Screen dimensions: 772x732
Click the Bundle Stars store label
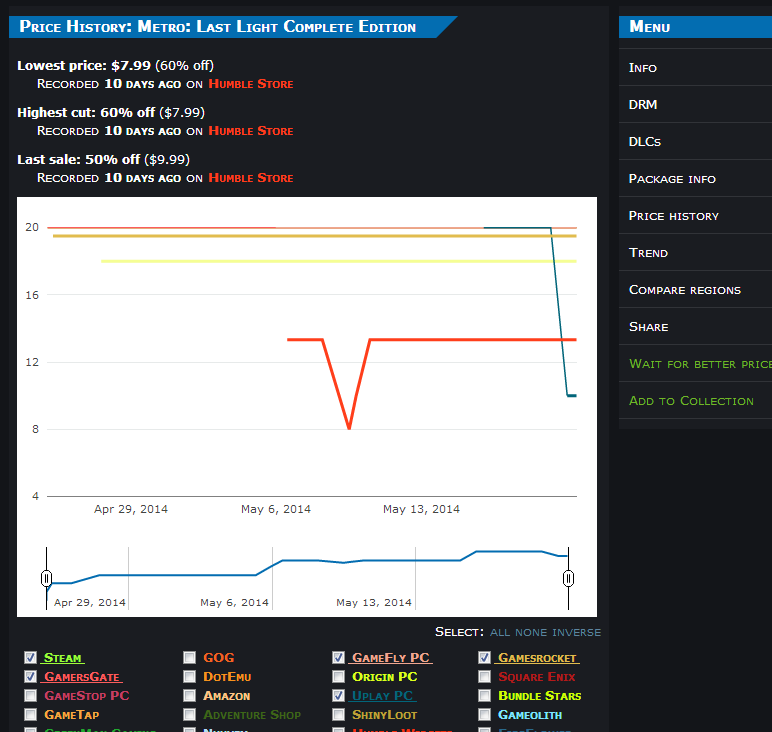[540, 696]
